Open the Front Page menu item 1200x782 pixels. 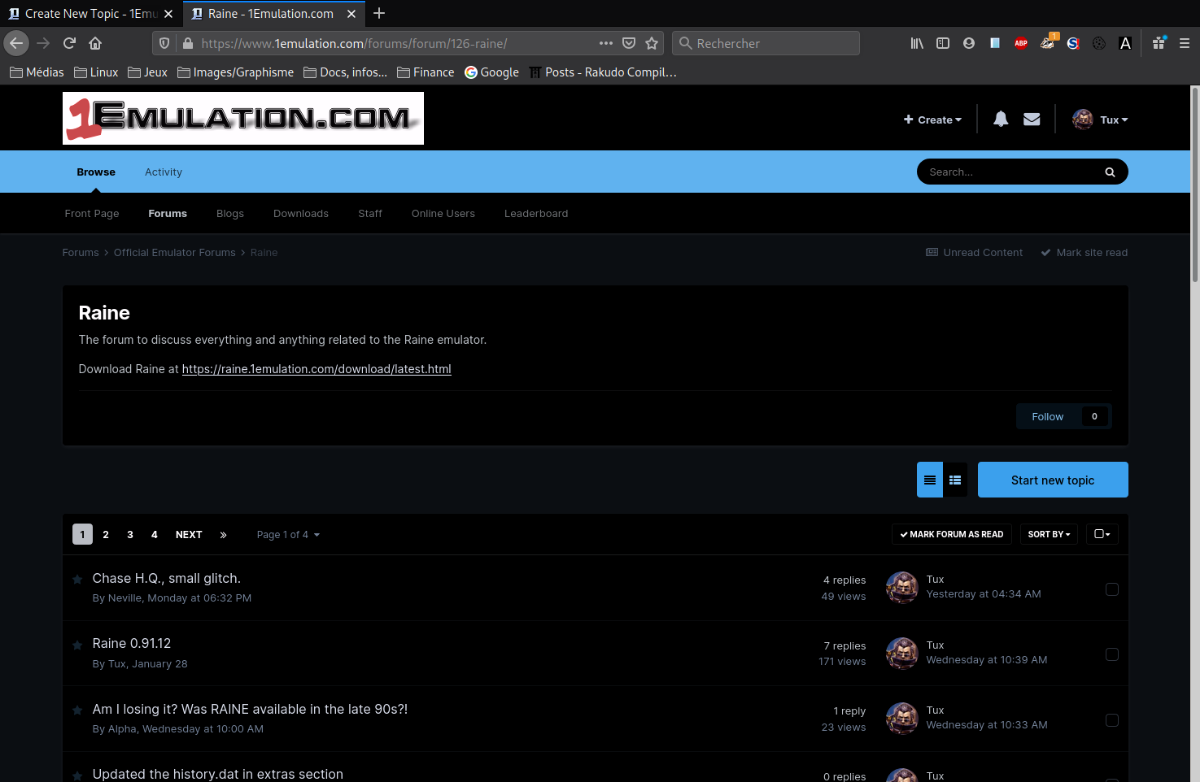point(92,213)
